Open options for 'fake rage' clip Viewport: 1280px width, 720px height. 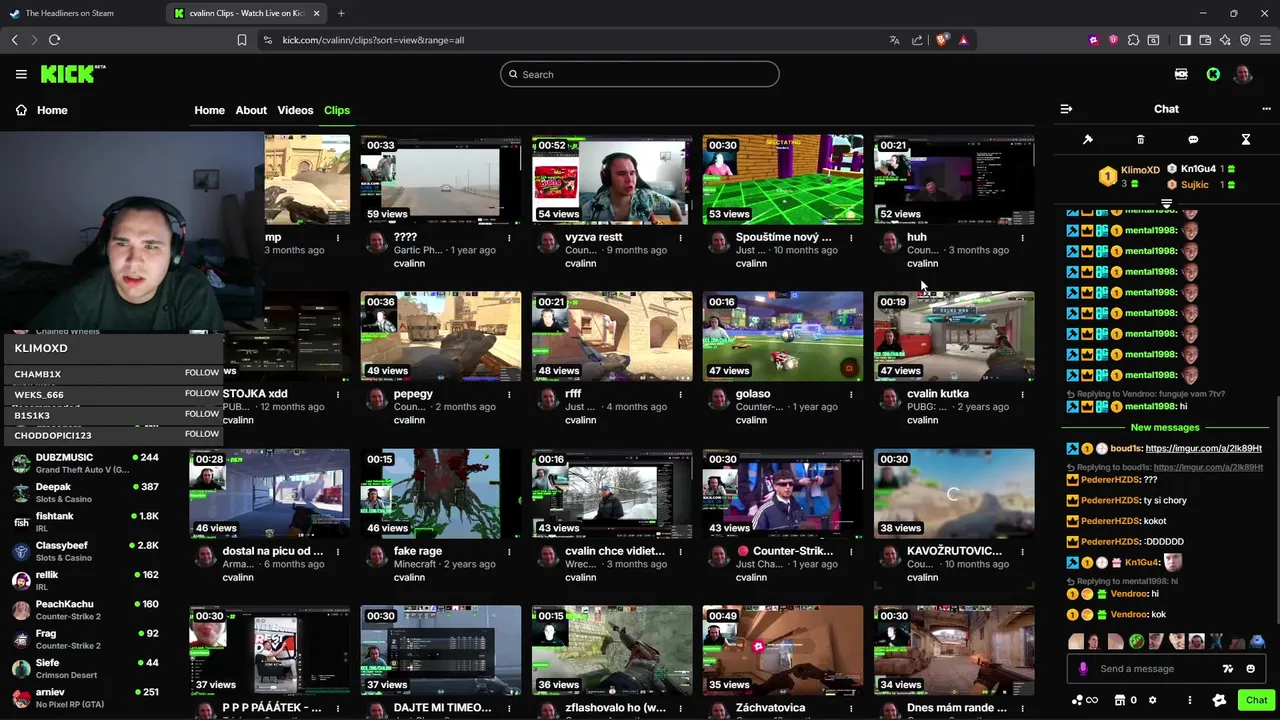509,552
